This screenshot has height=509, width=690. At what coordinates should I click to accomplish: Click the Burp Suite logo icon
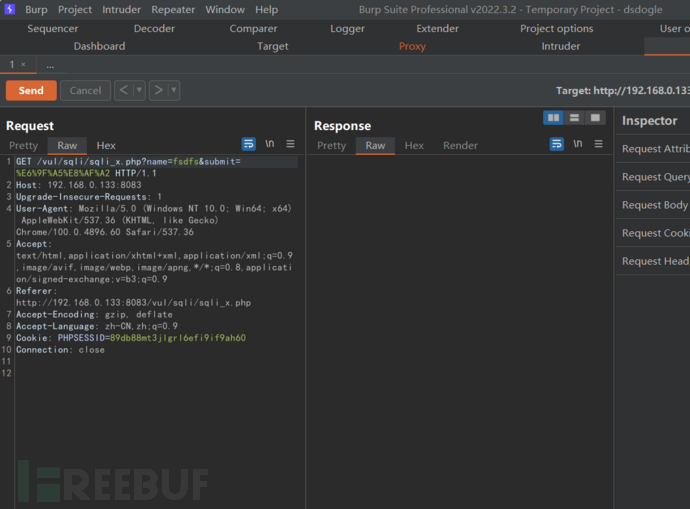click(x=10, y=9)
